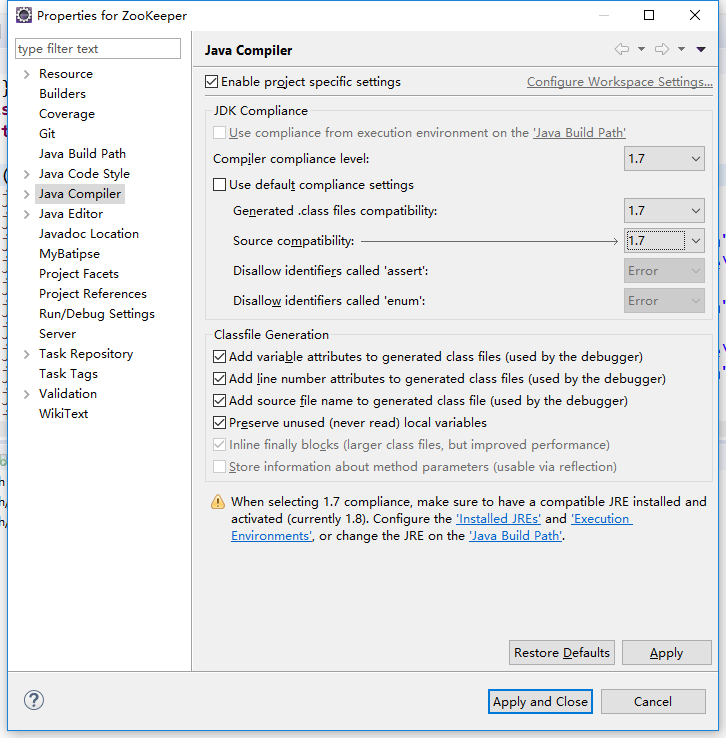Expand the Java Code Style node
726x738 pixels.
[x=27, y=174]
